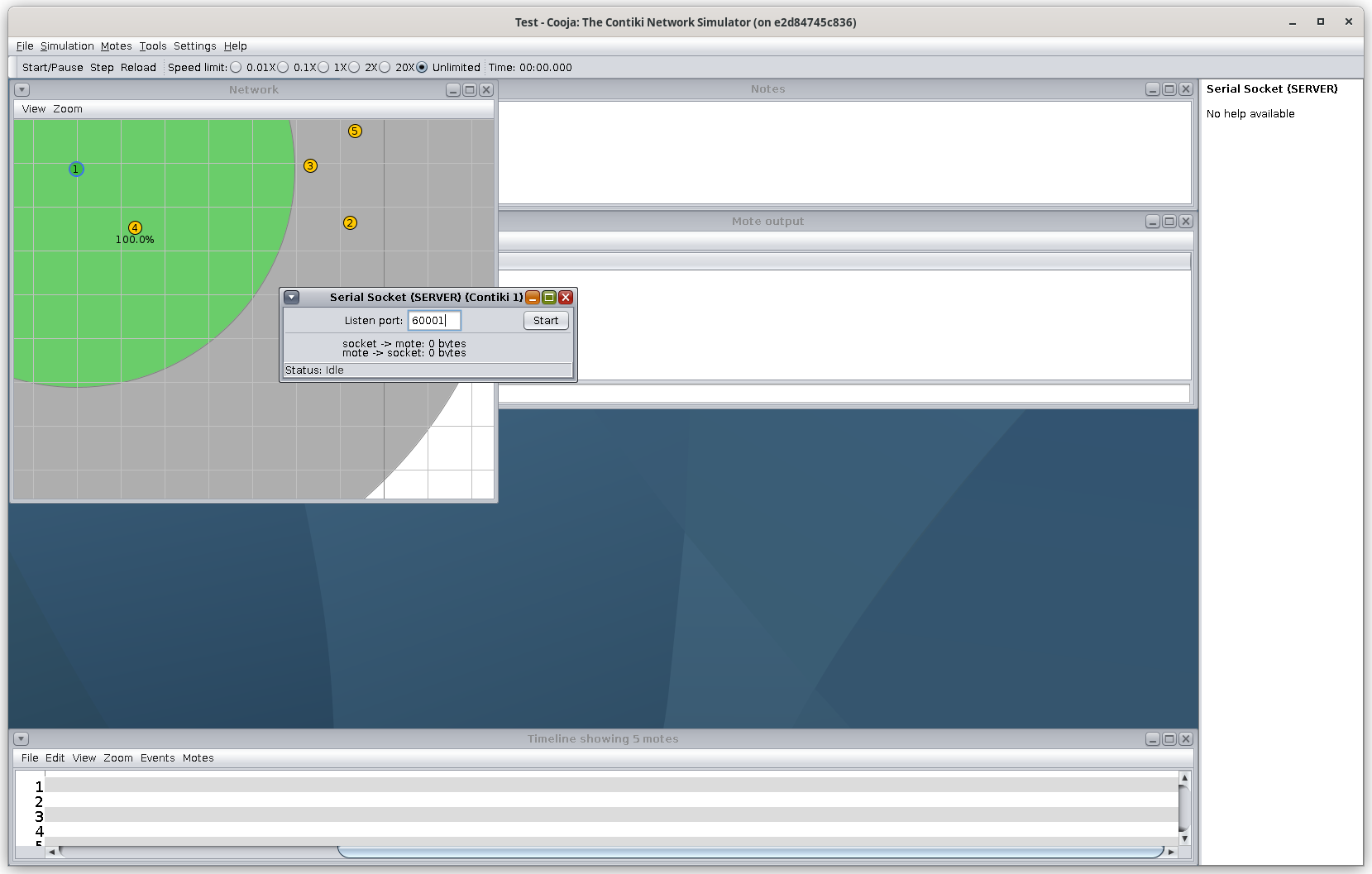Click Timeline scroll right arrow
Screen dimensions: 1372x874
tap(1171, 852)
